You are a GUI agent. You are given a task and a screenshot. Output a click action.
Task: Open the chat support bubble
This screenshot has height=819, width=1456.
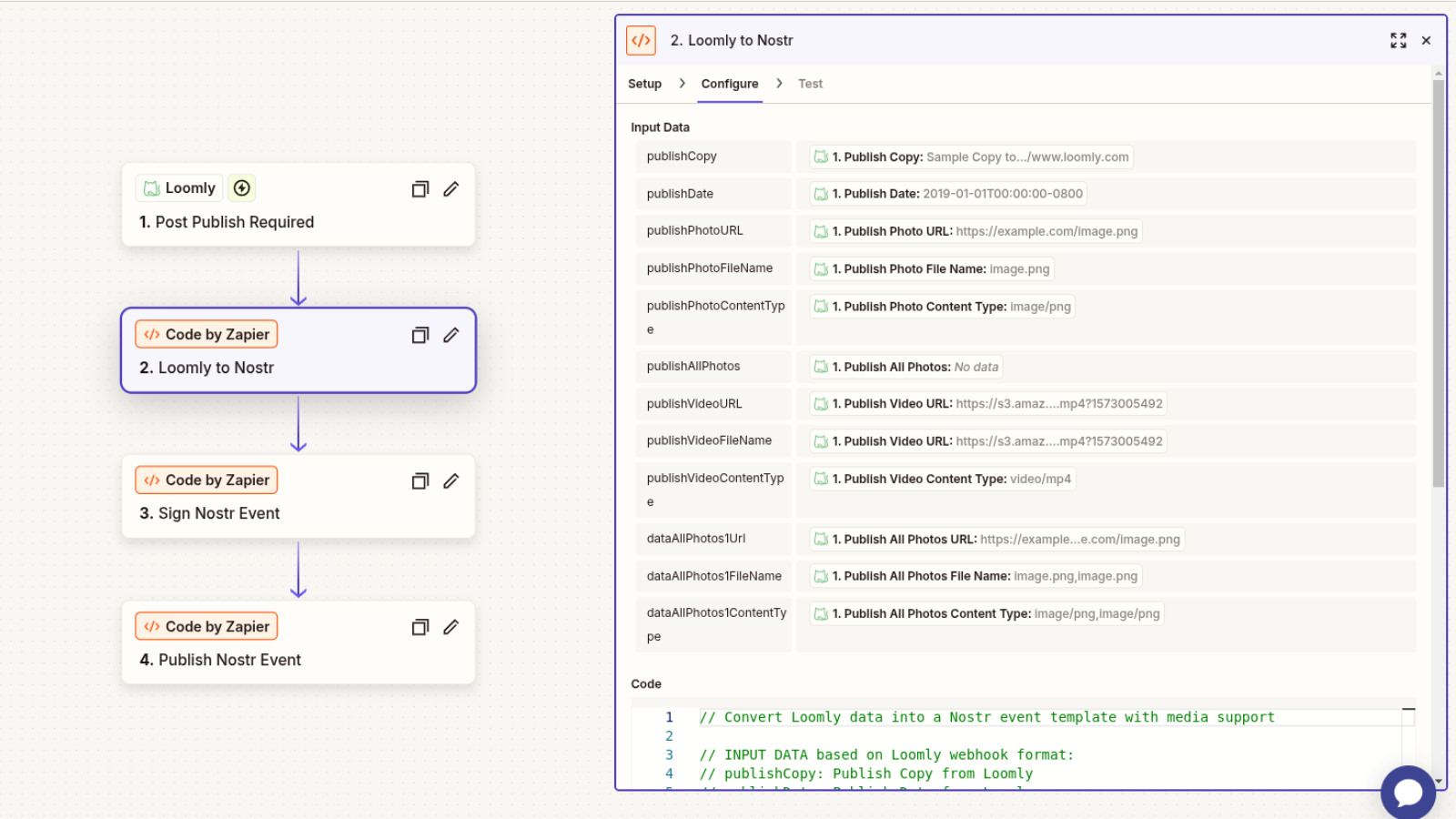[1408, 793]
